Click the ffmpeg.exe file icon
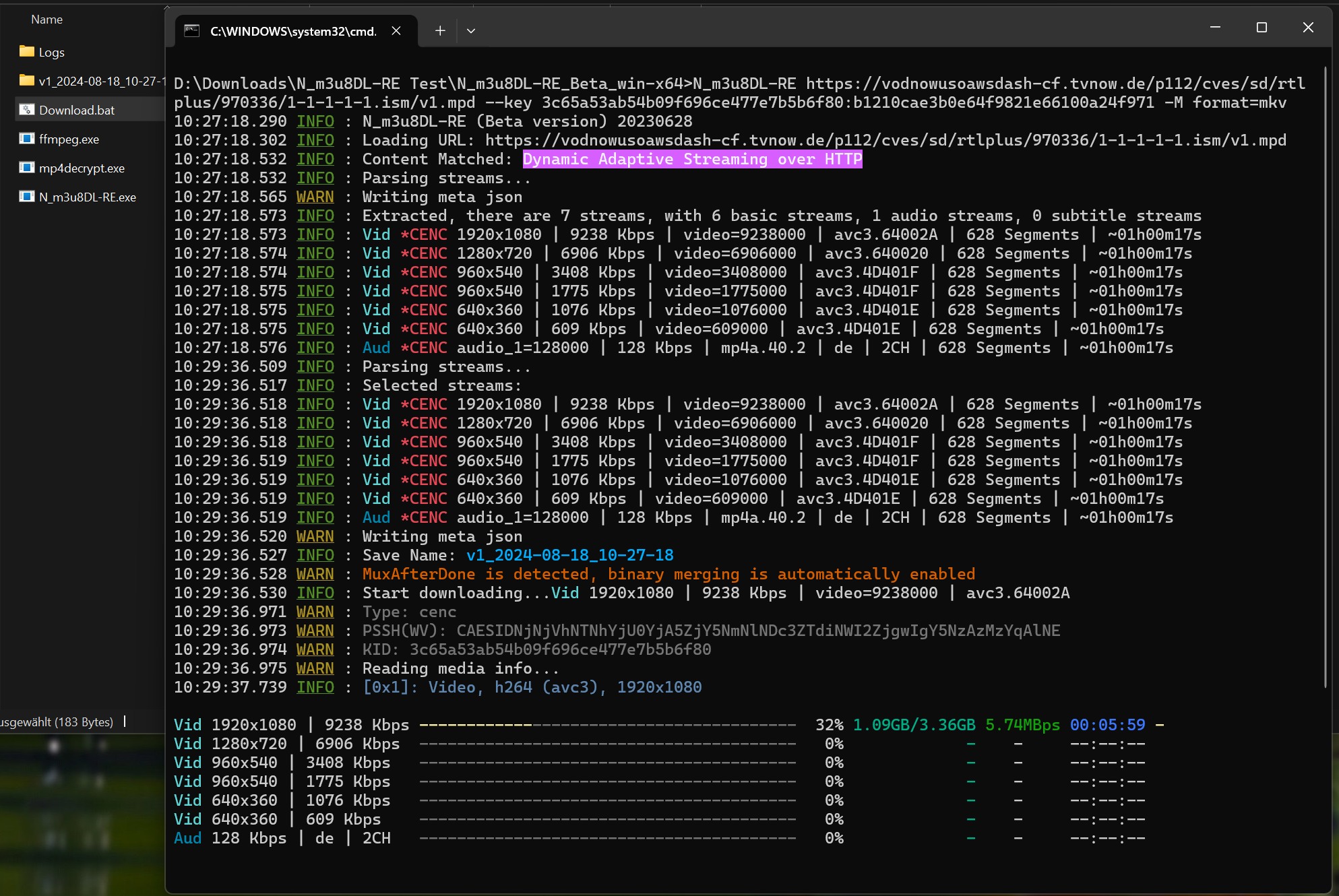The height and width of the screenshot is (896, 1339). (x=27, y=139)
